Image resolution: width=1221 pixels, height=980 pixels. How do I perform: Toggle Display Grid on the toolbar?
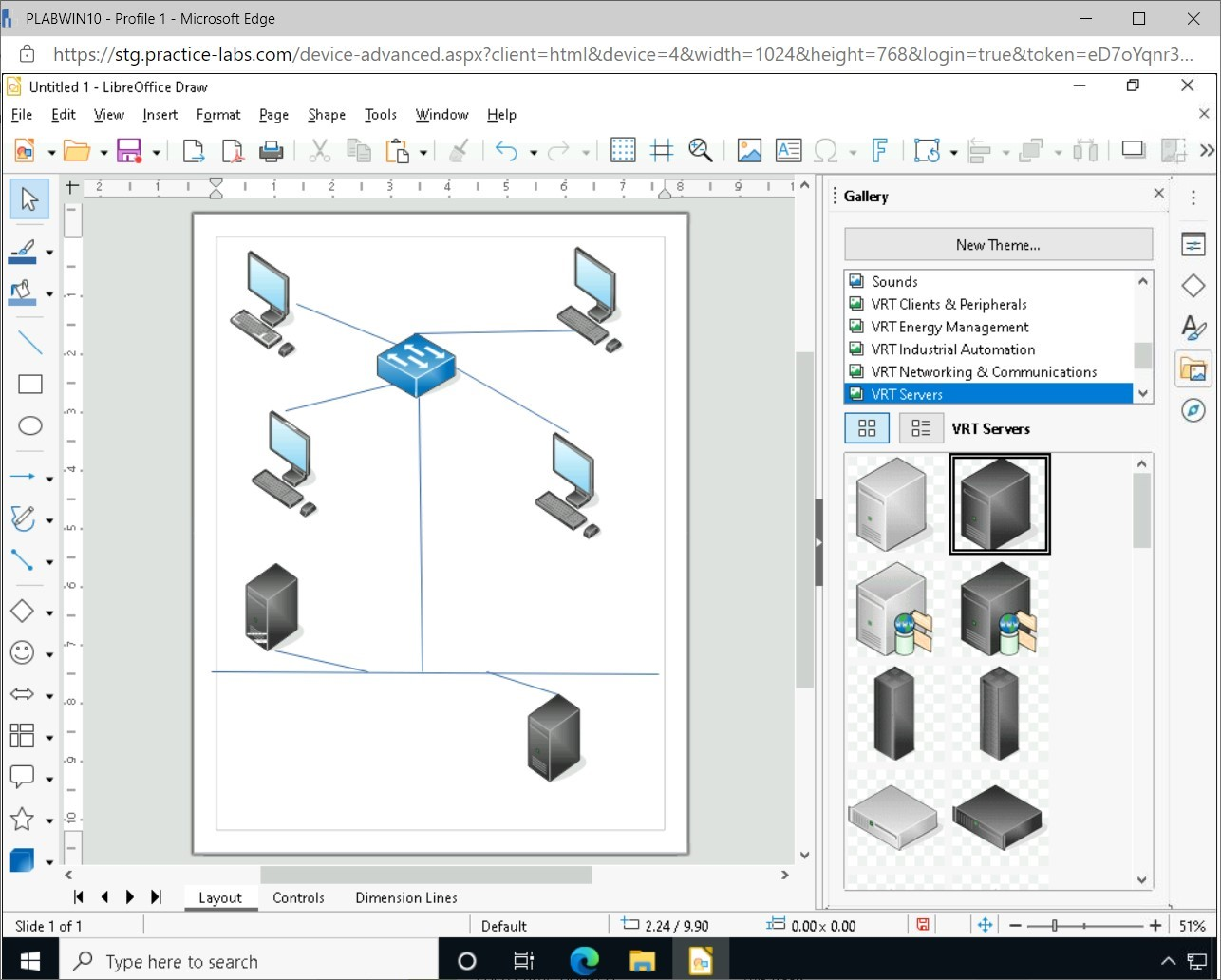[623, 150]
